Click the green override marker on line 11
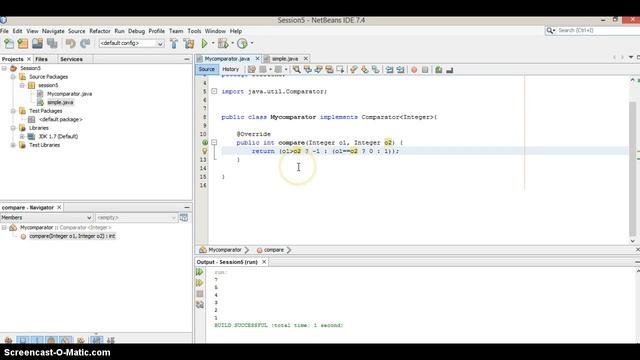 pyautogui.click(x=205, y=142)
